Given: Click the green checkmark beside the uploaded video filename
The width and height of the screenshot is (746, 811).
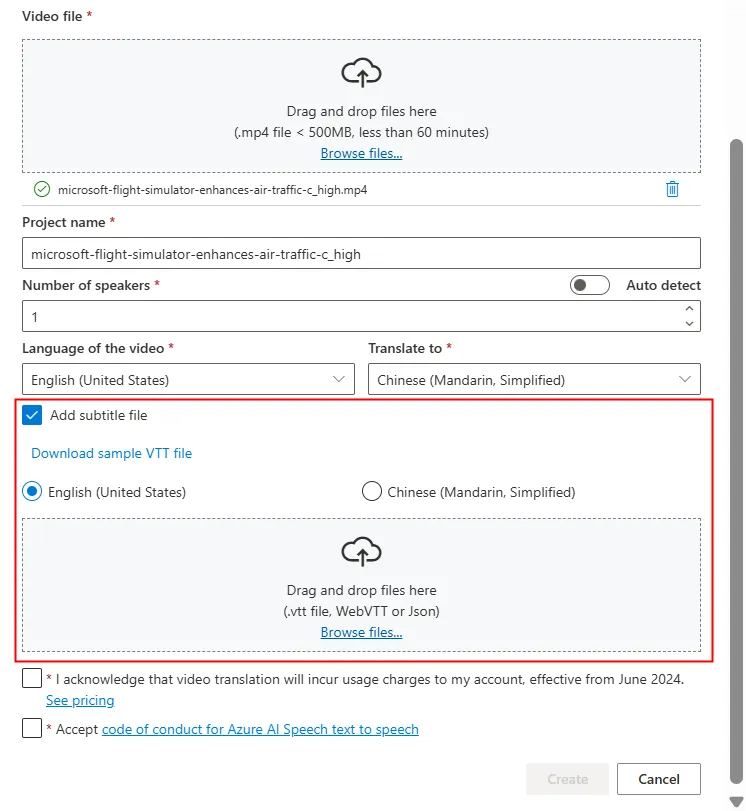Looking at the screenshot, I should point(42,189).
